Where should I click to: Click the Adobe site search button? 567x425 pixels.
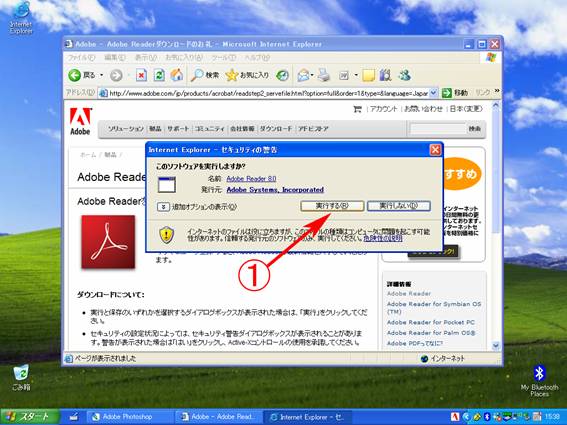pyautogui.click(x=475, y=129)
